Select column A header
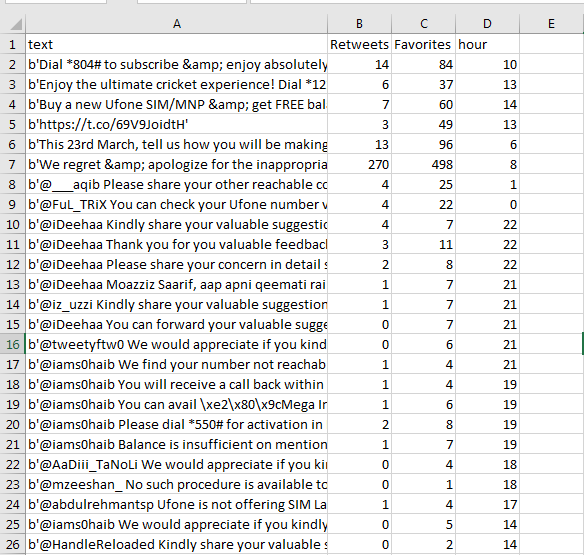 tap(177, 24)
